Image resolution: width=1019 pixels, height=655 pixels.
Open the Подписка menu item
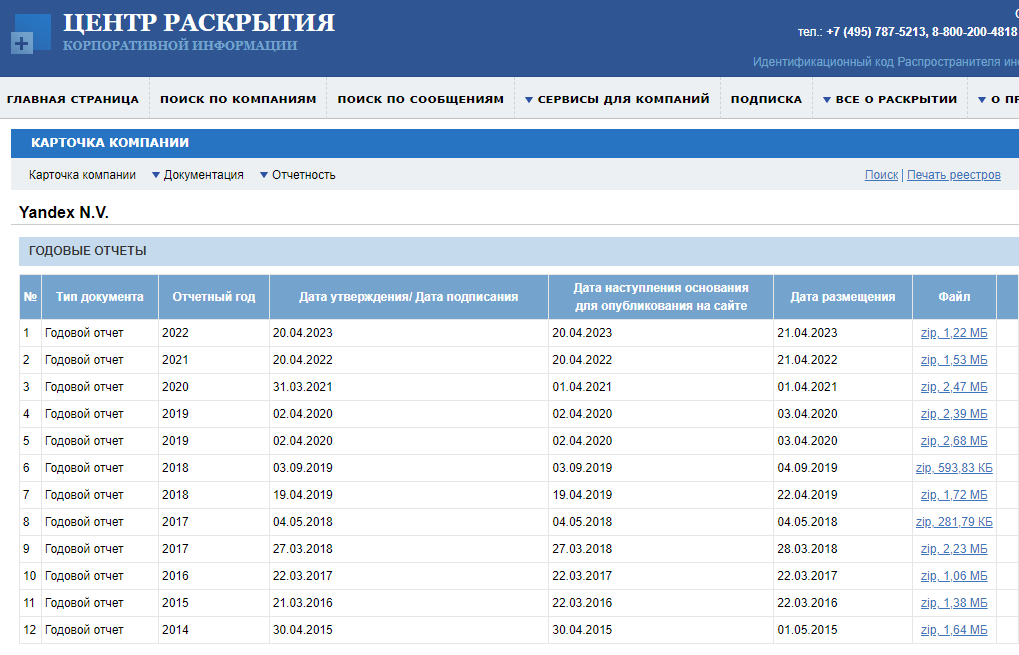pos(765,99)
